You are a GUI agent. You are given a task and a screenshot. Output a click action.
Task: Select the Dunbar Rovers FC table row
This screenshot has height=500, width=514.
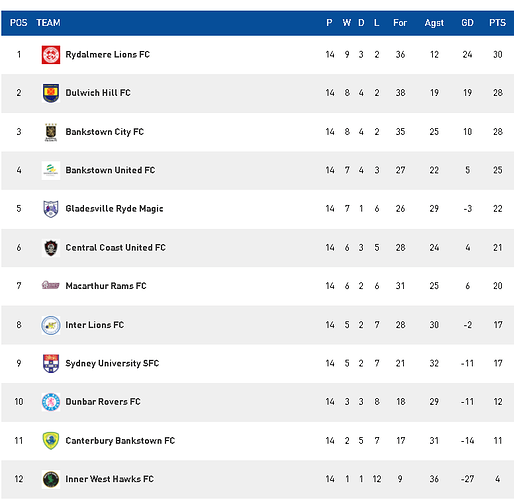pyautogui.click(x=257, y=402)
